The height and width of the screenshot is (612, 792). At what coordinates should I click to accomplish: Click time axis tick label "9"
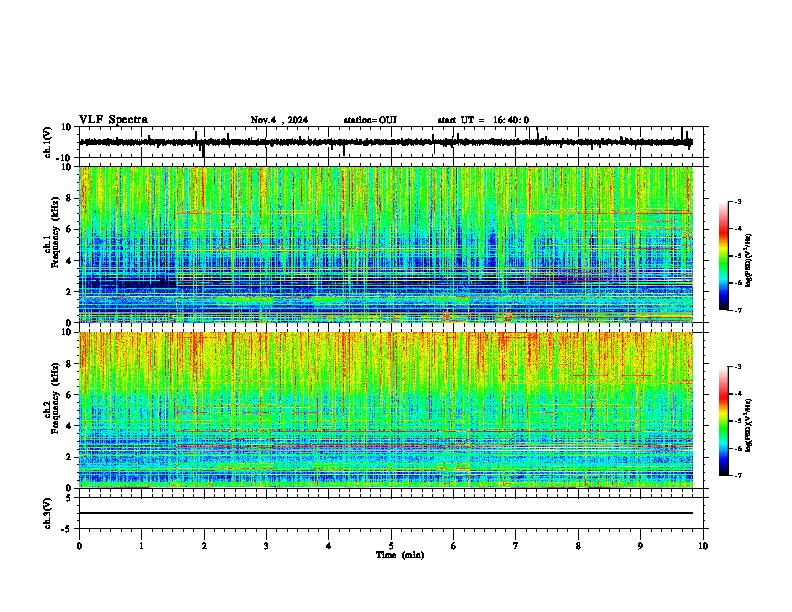coord(640,546)
